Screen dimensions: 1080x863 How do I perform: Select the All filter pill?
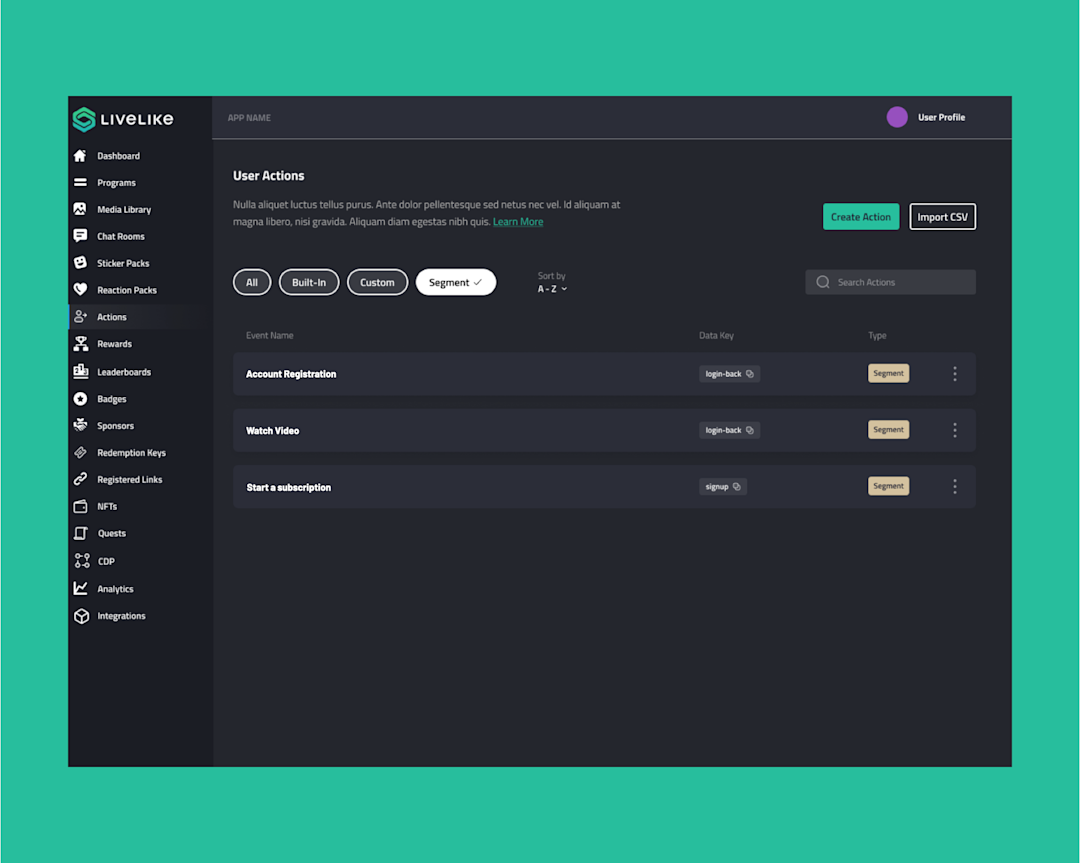pyautogui.click(x=252, y=282)
